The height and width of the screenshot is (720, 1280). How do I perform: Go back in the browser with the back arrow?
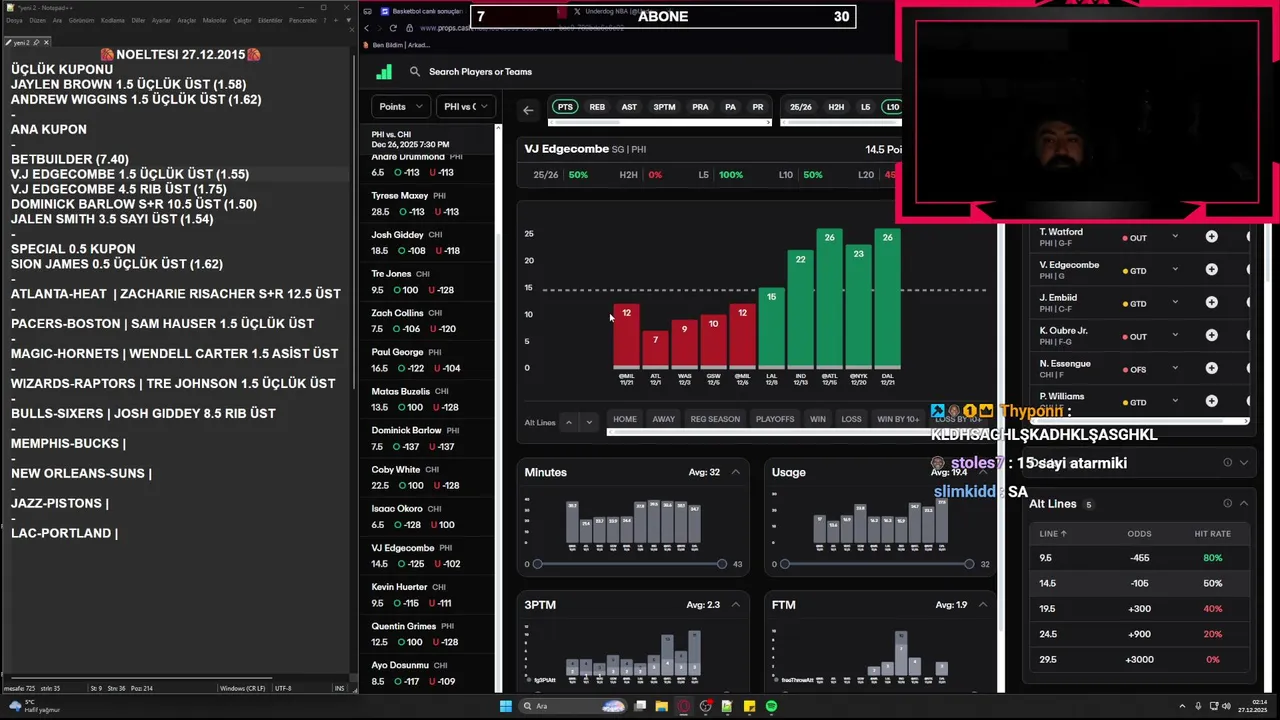coord(366,28)
